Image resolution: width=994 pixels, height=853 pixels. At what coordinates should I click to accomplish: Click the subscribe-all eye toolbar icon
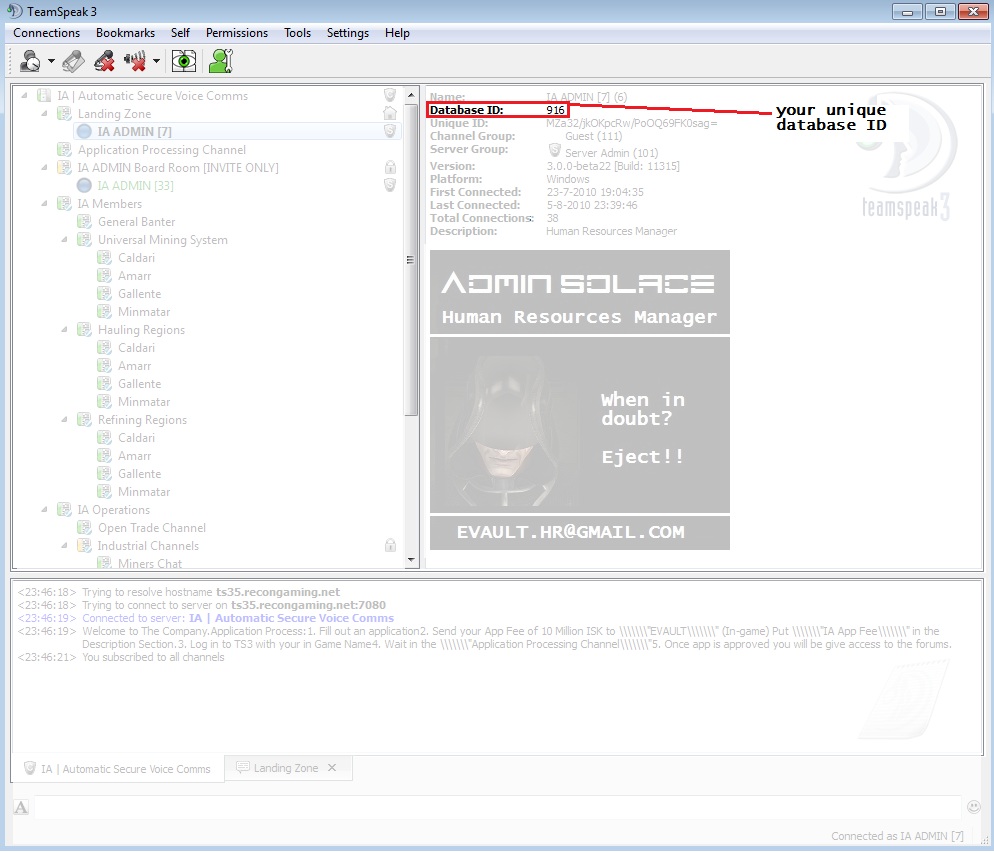(x=184, y=61)
